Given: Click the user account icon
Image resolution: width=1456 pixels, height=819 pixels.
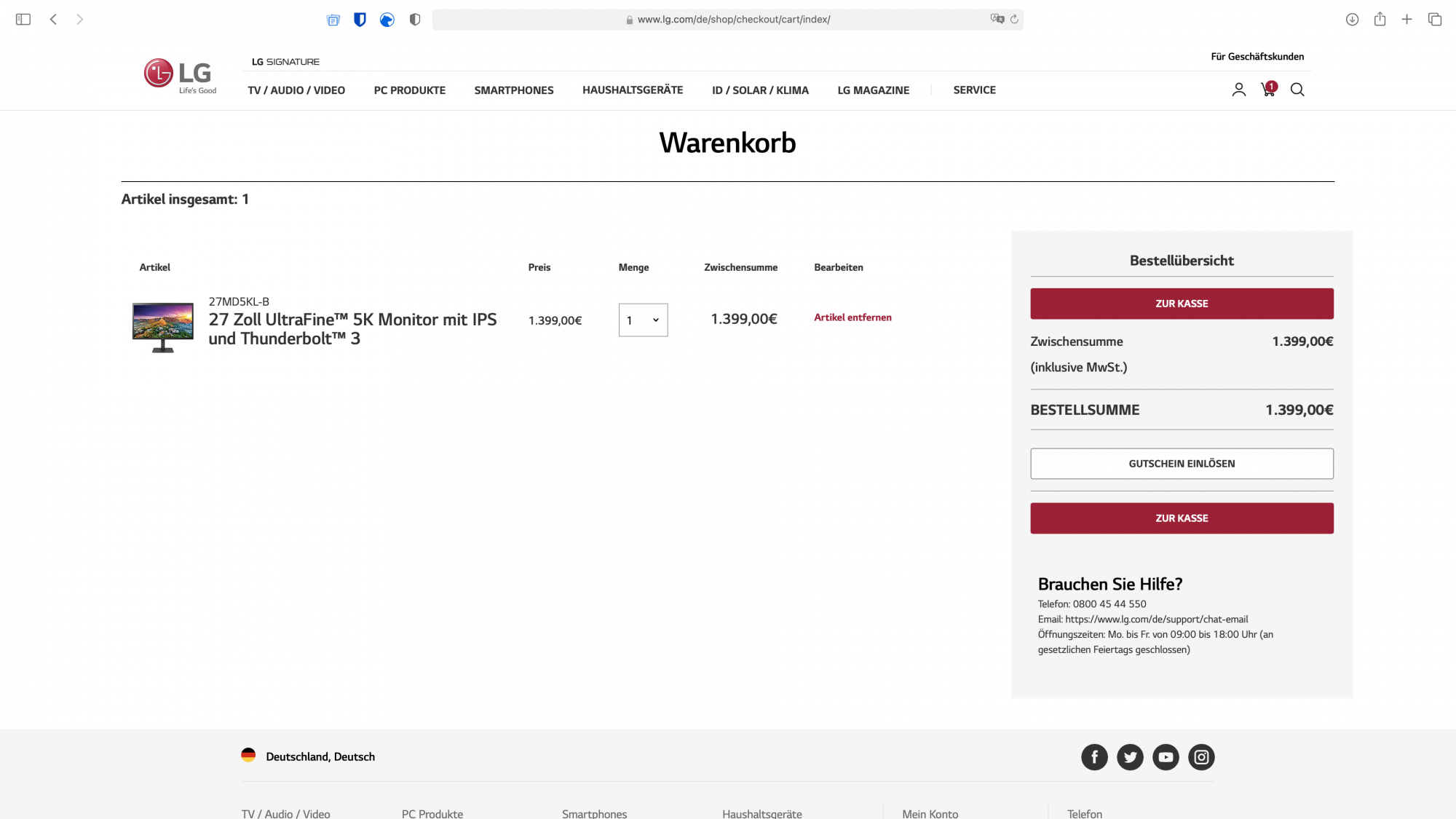Looking at the screenshot, I should (x=1238, y=90).
